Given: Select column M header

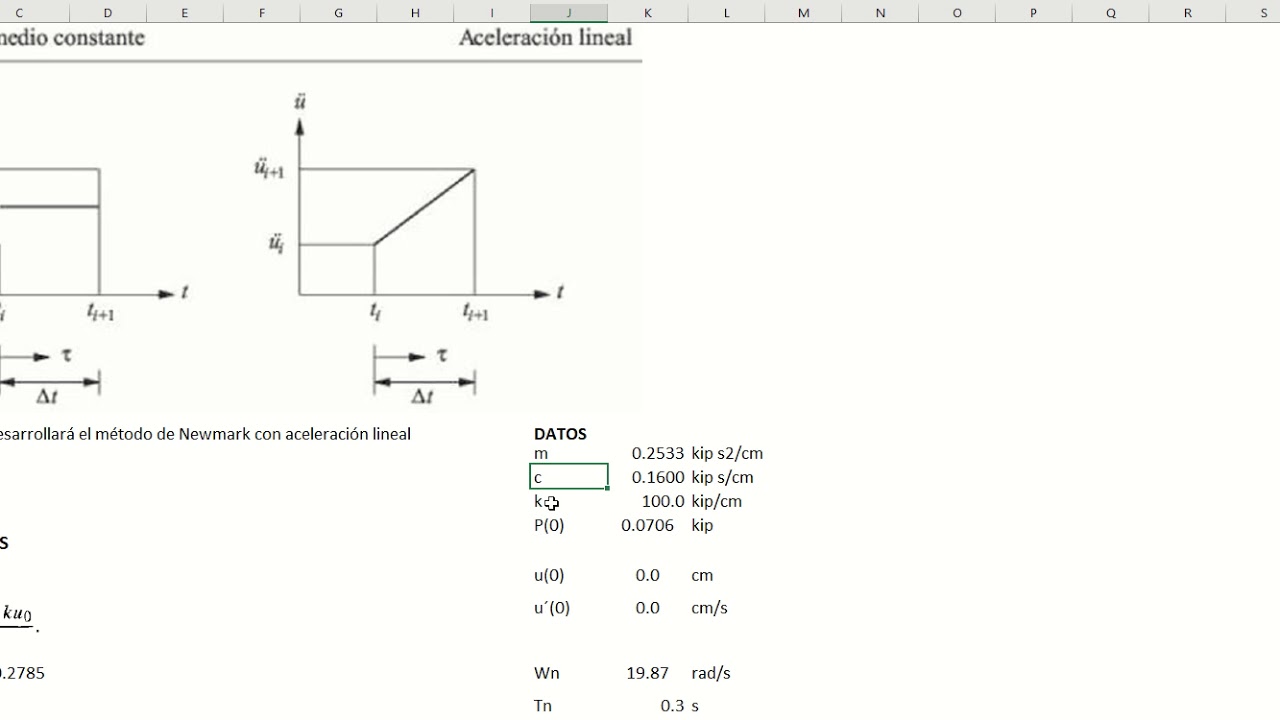Looking at the screenshot, I should click(804, 12).
